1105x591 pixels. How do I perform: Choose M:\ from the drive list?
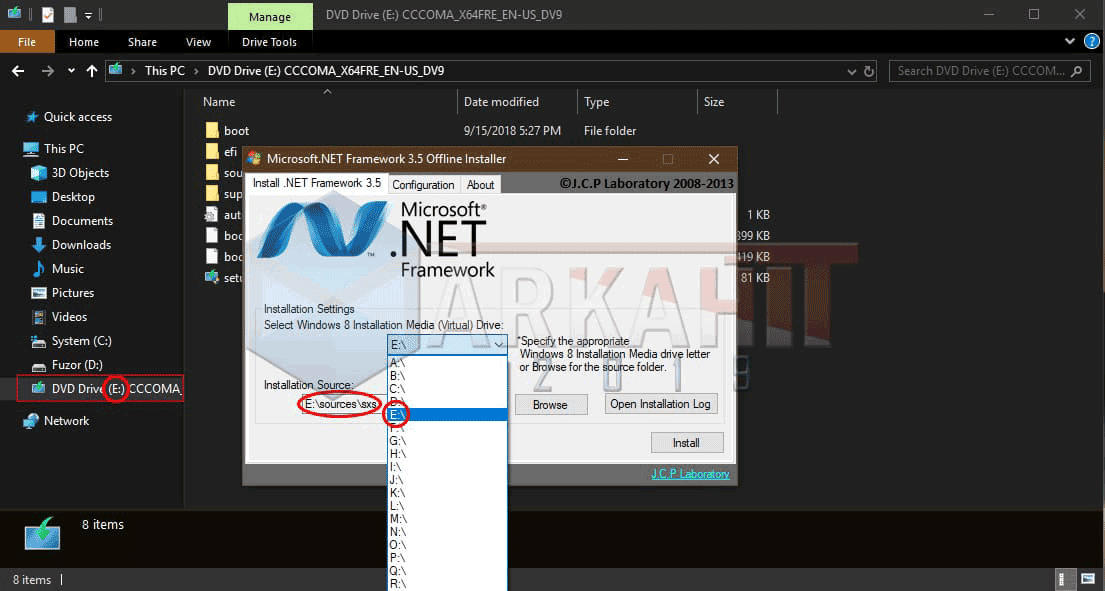[447, 519]
